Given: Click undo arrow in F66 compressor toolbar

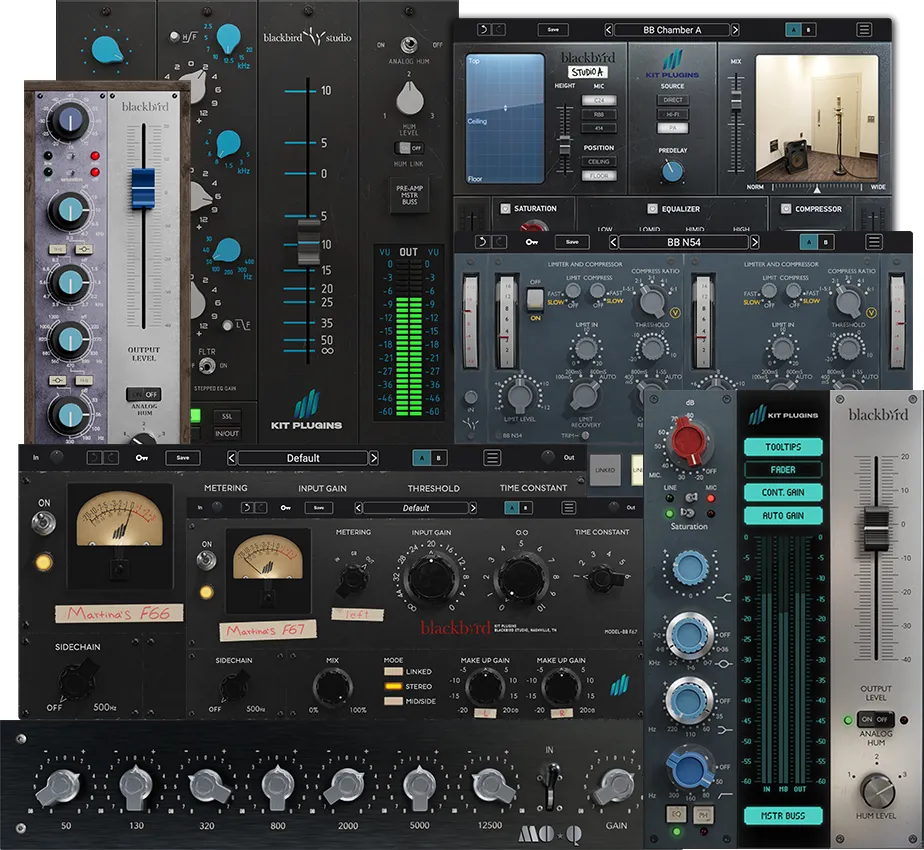Looking at the screenshot, I should [x=95, y=457].
